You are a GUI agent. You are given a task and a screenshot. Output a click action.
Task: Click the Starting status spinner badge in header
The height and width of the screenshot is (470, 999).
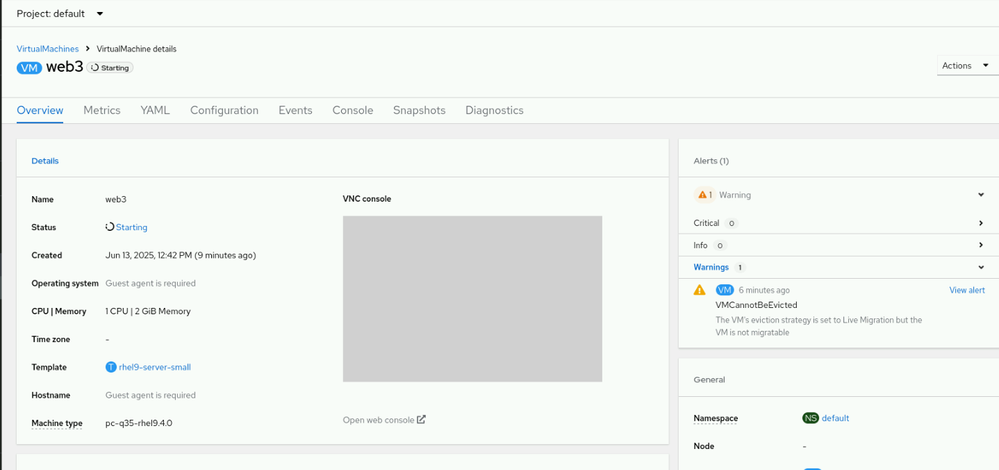coord(110,67)
